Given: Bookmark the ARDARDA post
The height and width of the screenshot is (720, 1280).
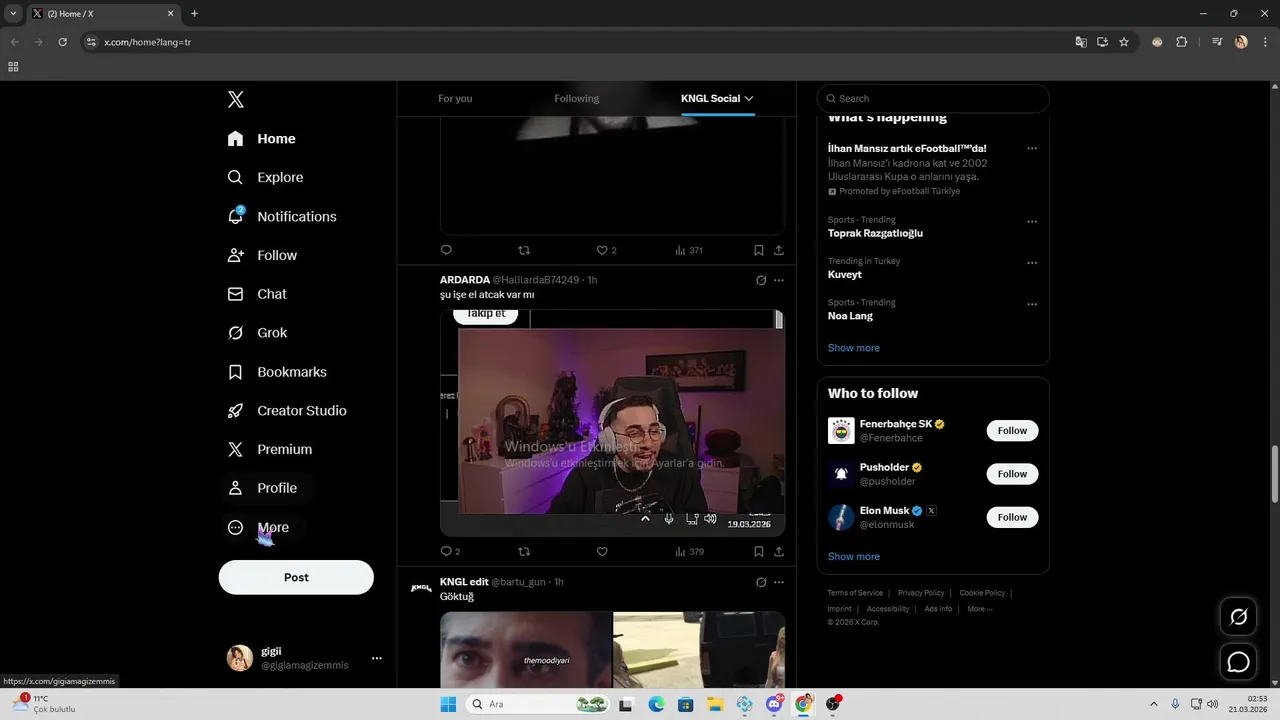Looking at the screenshot, I should pos(758,551).
